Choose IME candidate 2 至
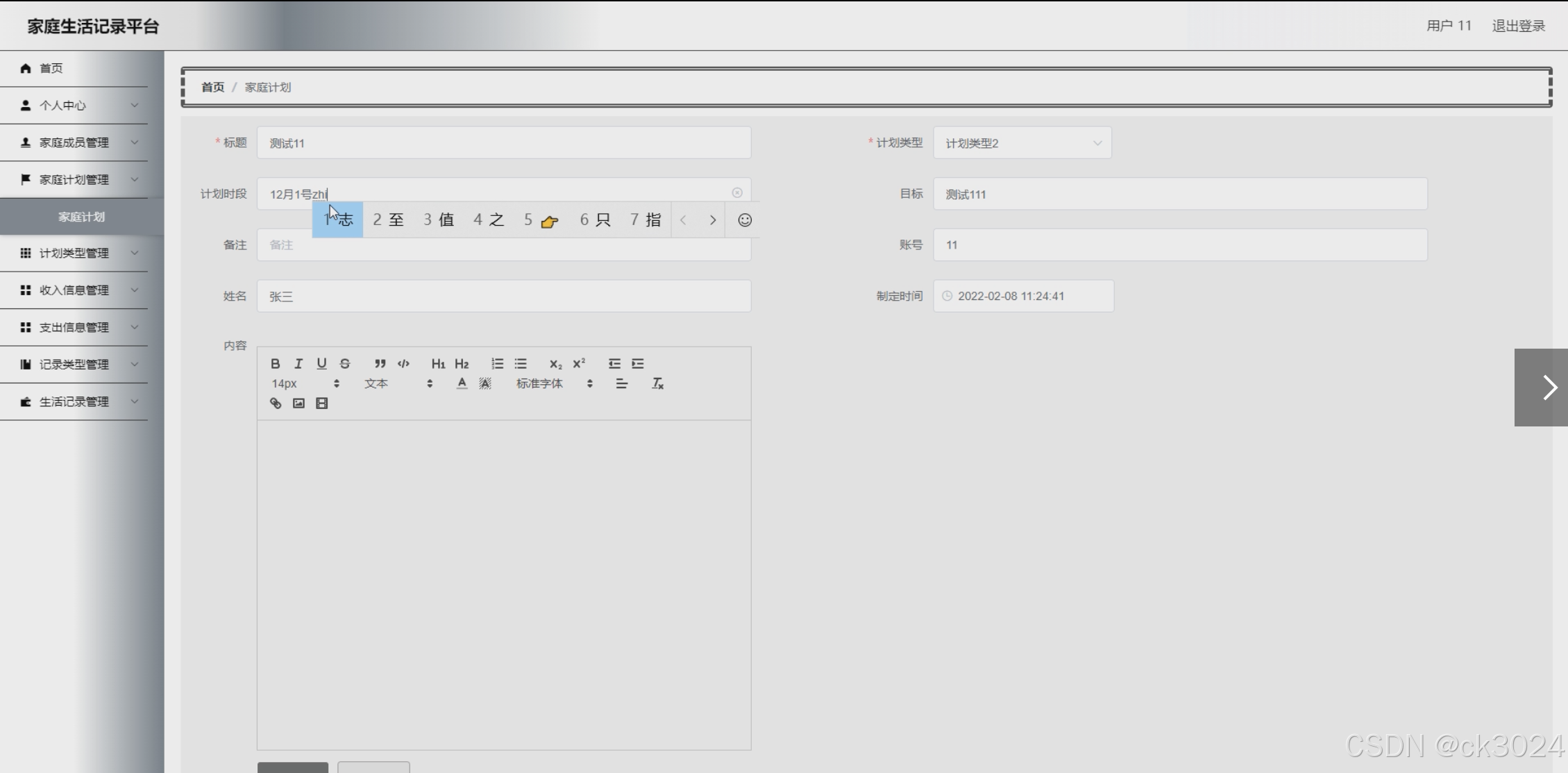Screen dimensions: 1568x773 click(x=389, y=219)
